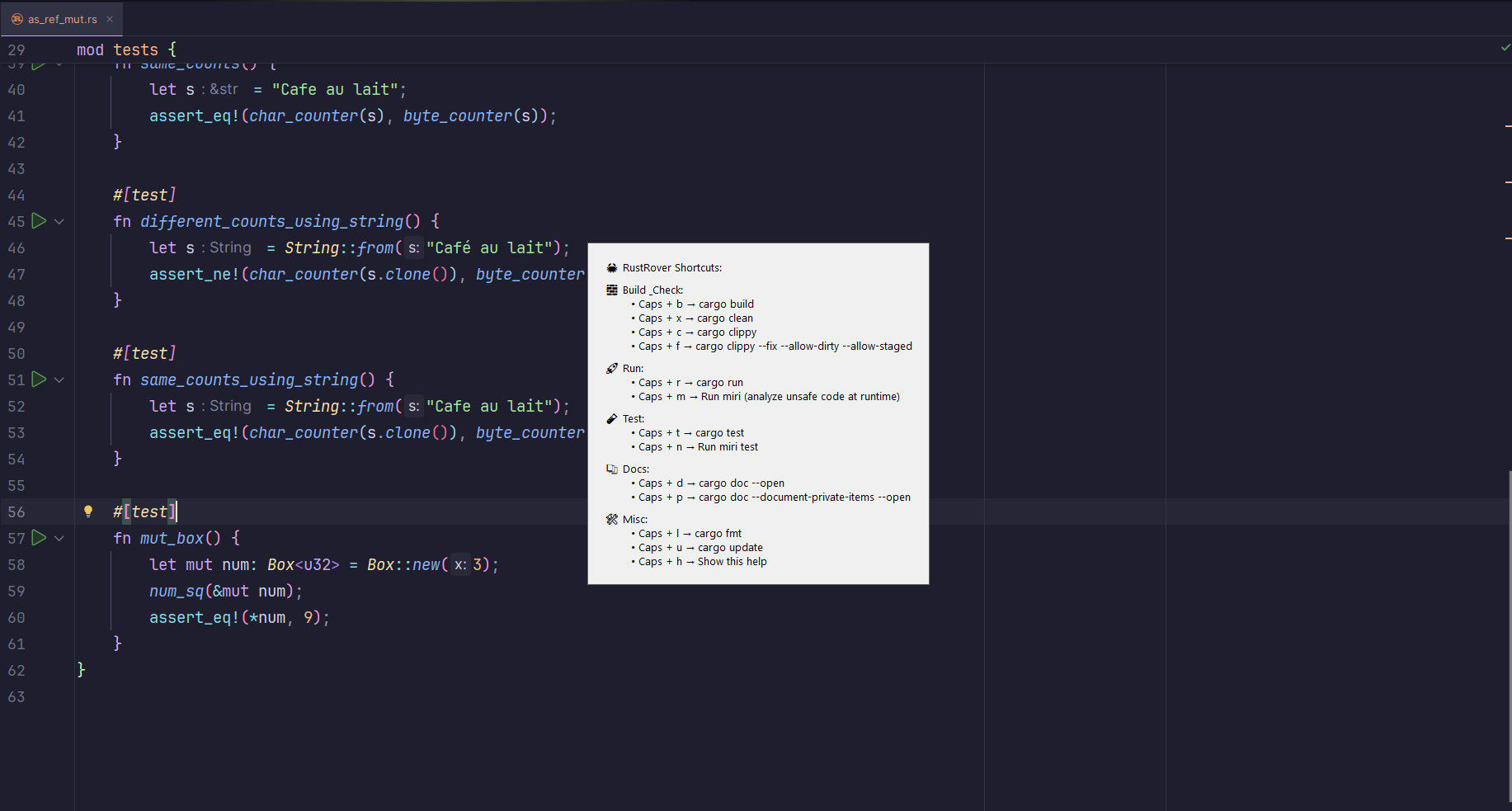The width and height of the screenshot is (1512, 811).
Task: Click the tools icon beside Misc heading
Action: pos(612,520)
